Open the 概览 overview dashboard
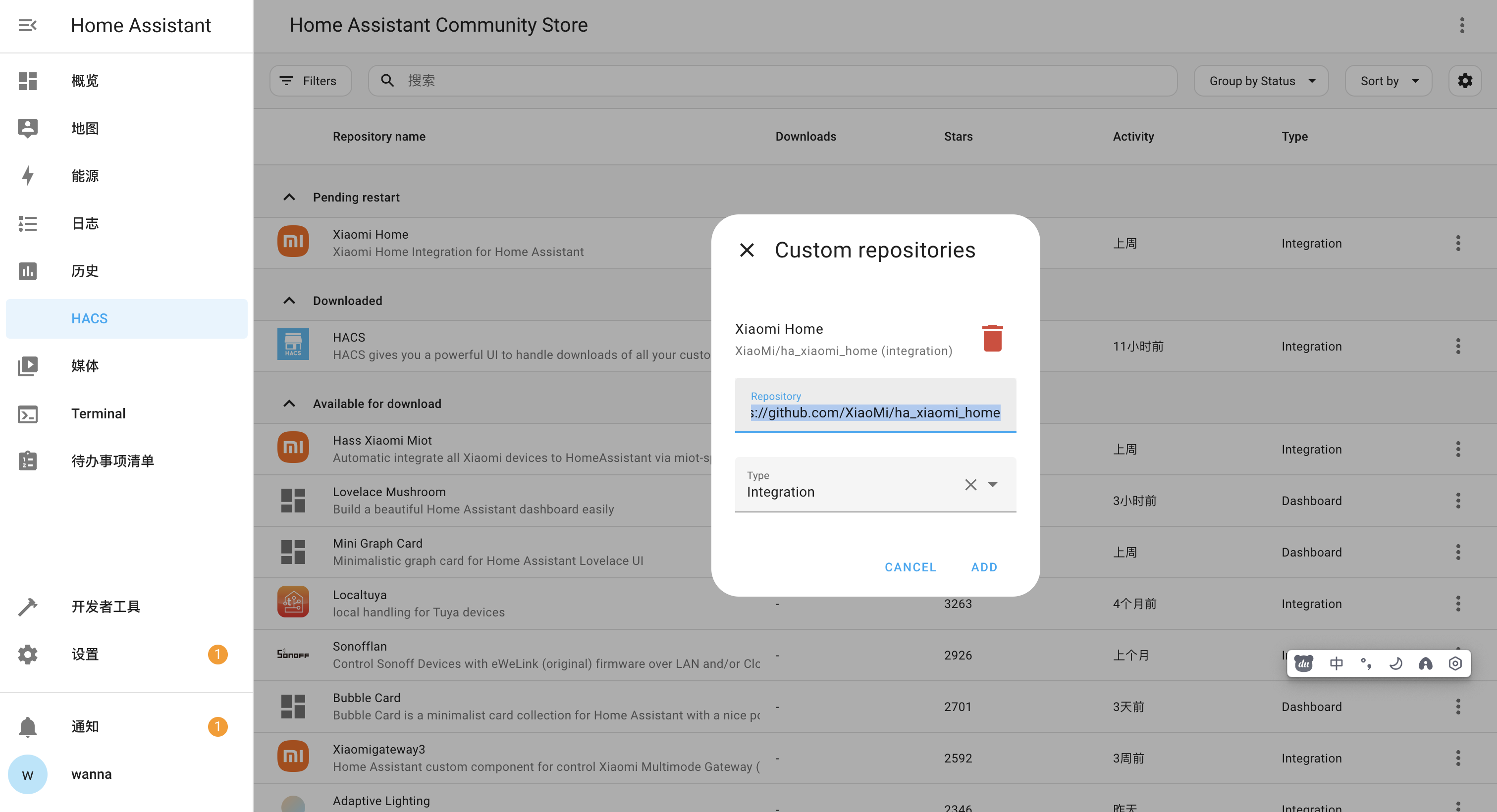Viewport: 1497px width, 812px height. pyautogui.click(x=126, y=81)
